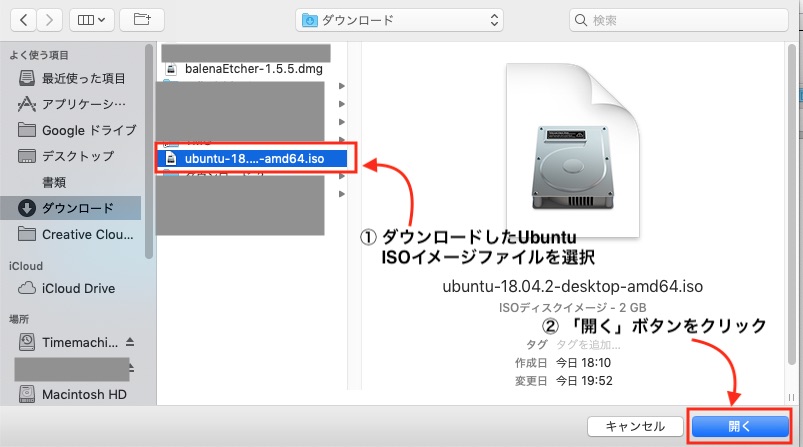
Task: Open 書類 in sidebar
Action: [54, 182]
